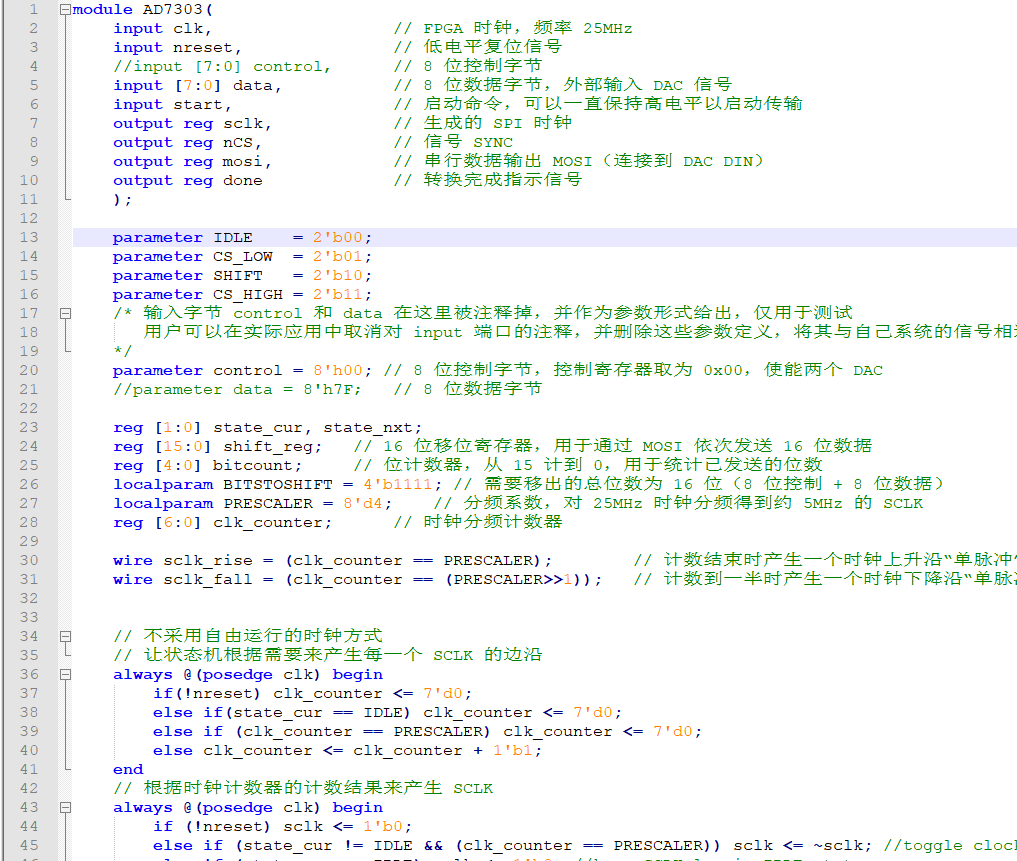Click comment '低电平复位信号'
This screenshot has width=1017, height=861.
pyautogui.click(x=493, y=47)
